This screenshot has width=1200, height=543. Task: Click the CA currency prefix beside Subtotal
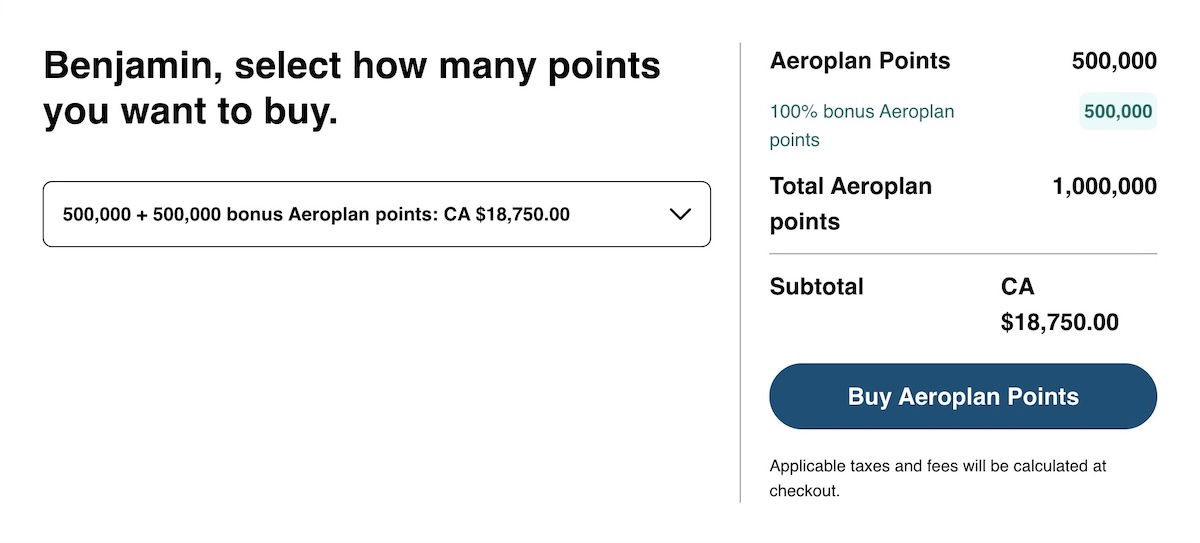1017,287
